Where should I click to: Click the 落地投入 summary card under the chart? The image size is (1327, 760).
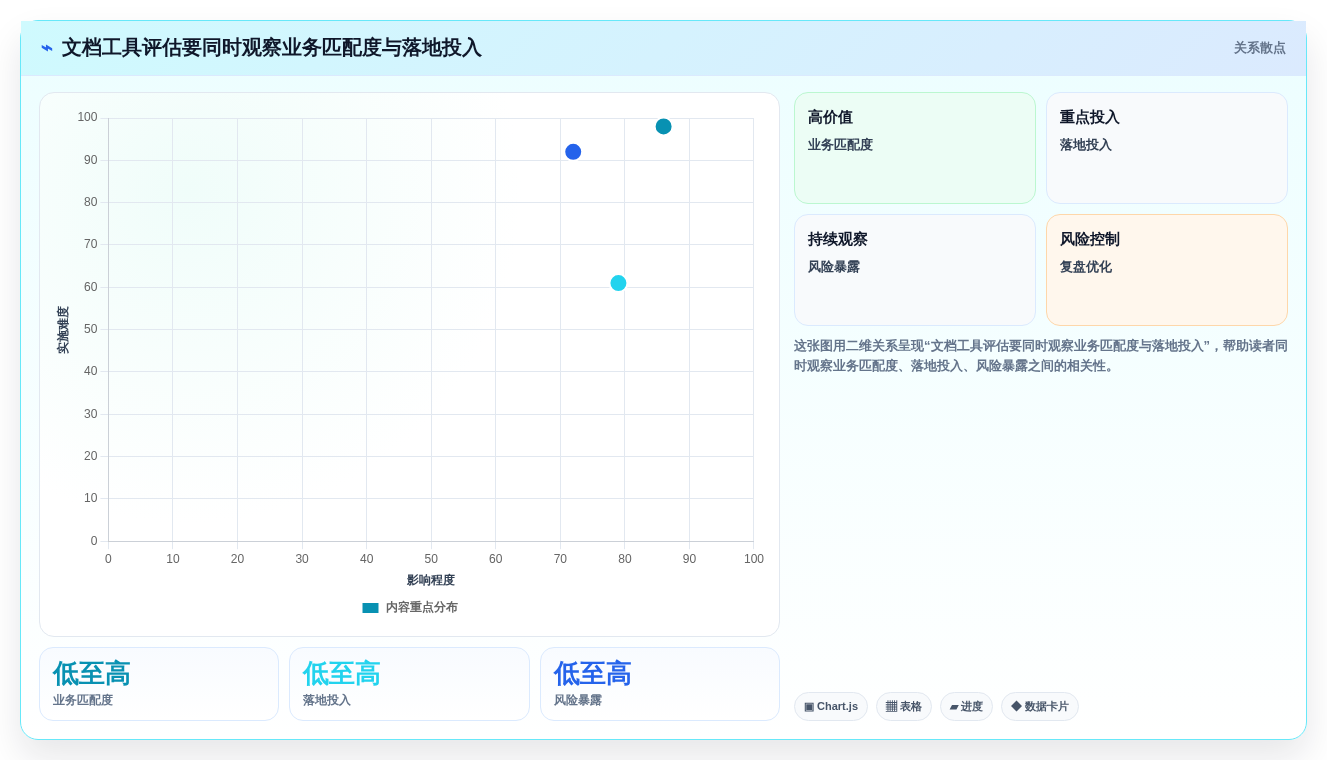(409, 684)
